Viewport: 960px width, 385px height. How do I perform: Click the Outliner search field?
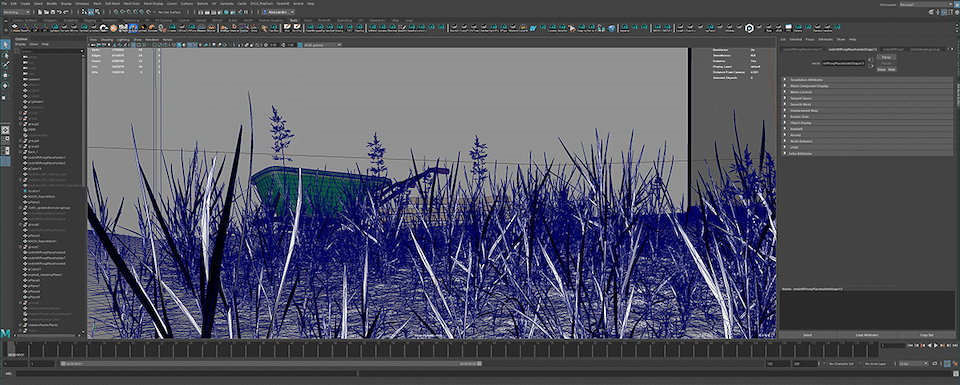51,51
